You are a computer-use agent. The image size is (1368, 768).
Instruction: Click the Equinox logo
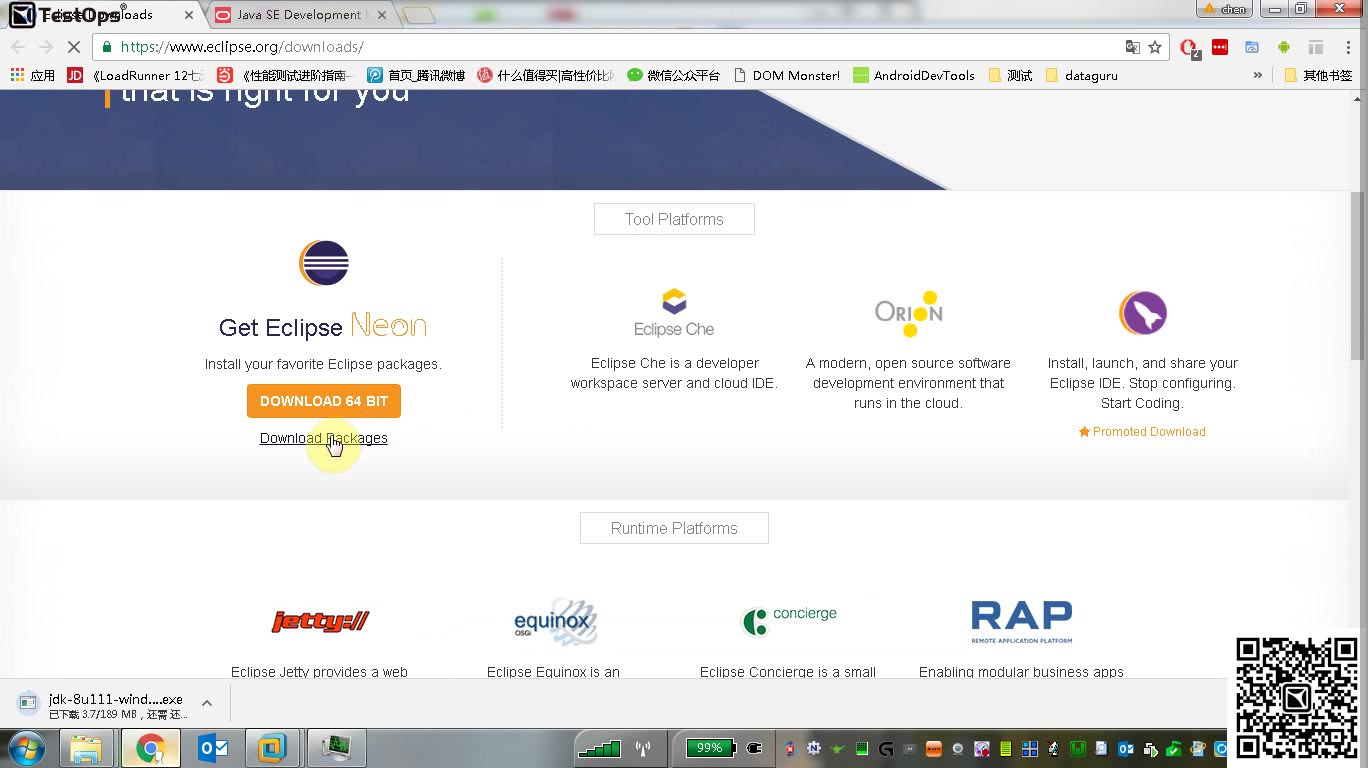555,622
